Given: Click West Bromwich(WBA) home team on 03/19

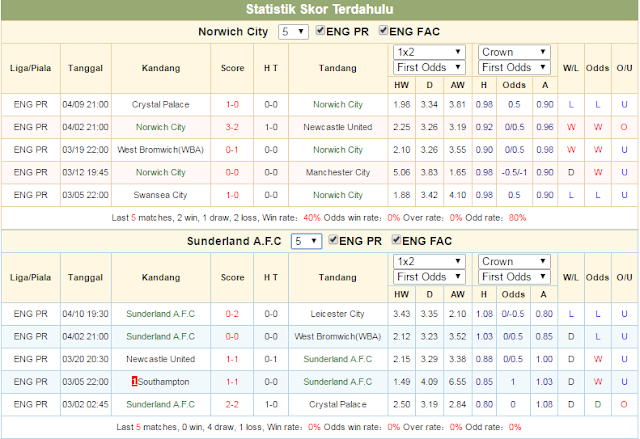Looking at the screenshot, I should tap(160, 150).
